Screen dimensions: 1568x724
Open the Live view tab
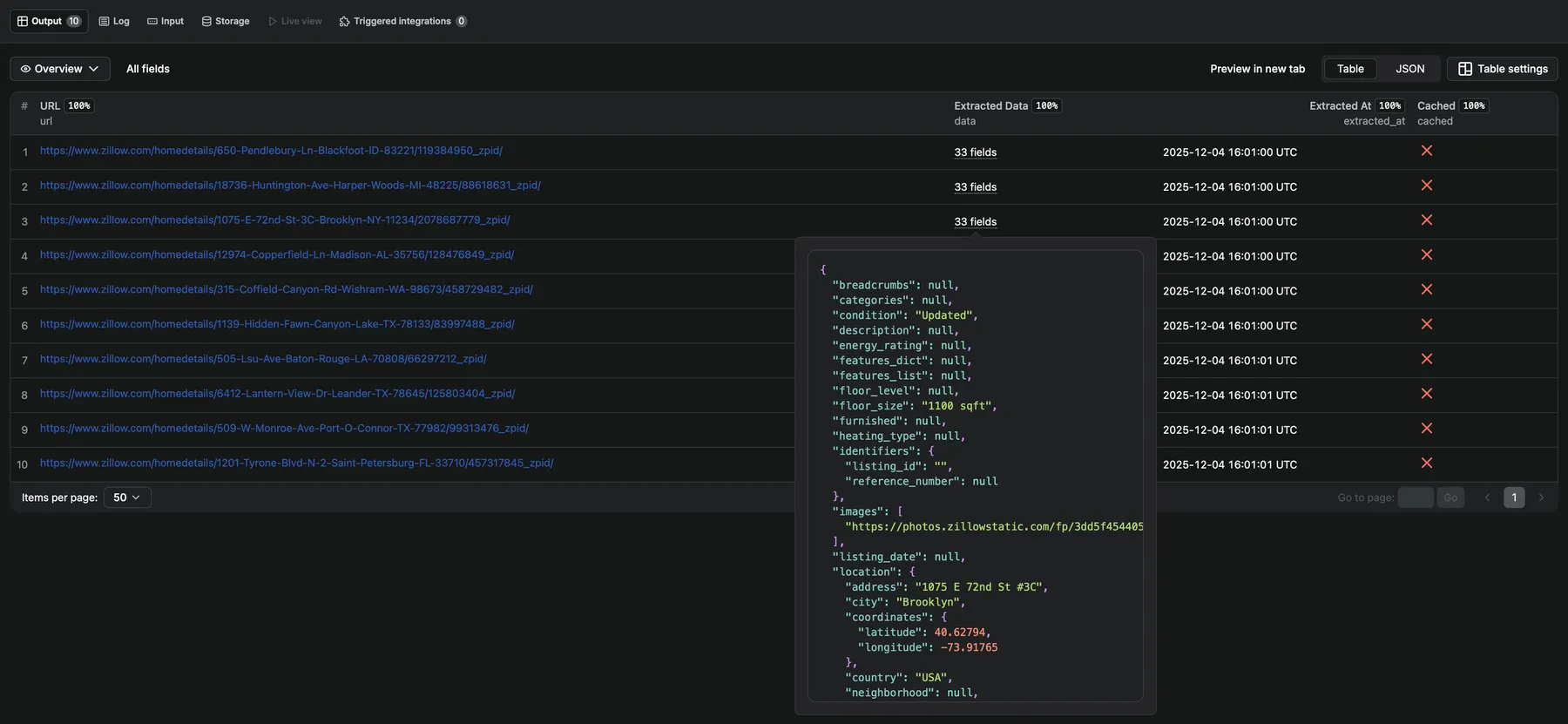pyautogui.click(x=295, y=21)
